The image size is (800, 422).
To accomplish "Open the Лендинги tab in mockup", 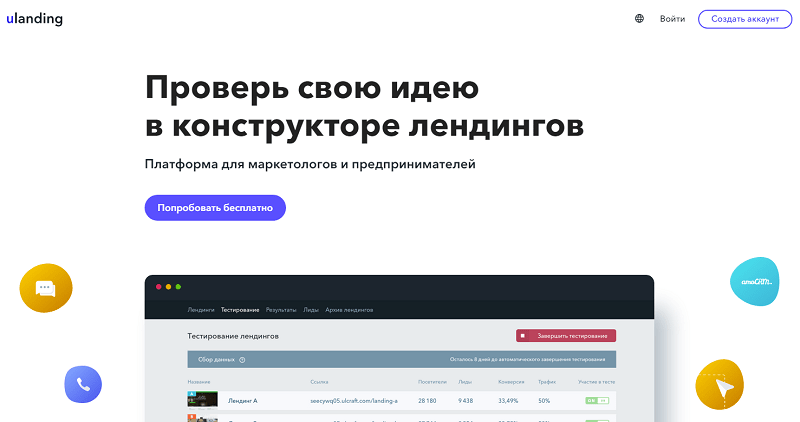I will click(x=201, y=310).
